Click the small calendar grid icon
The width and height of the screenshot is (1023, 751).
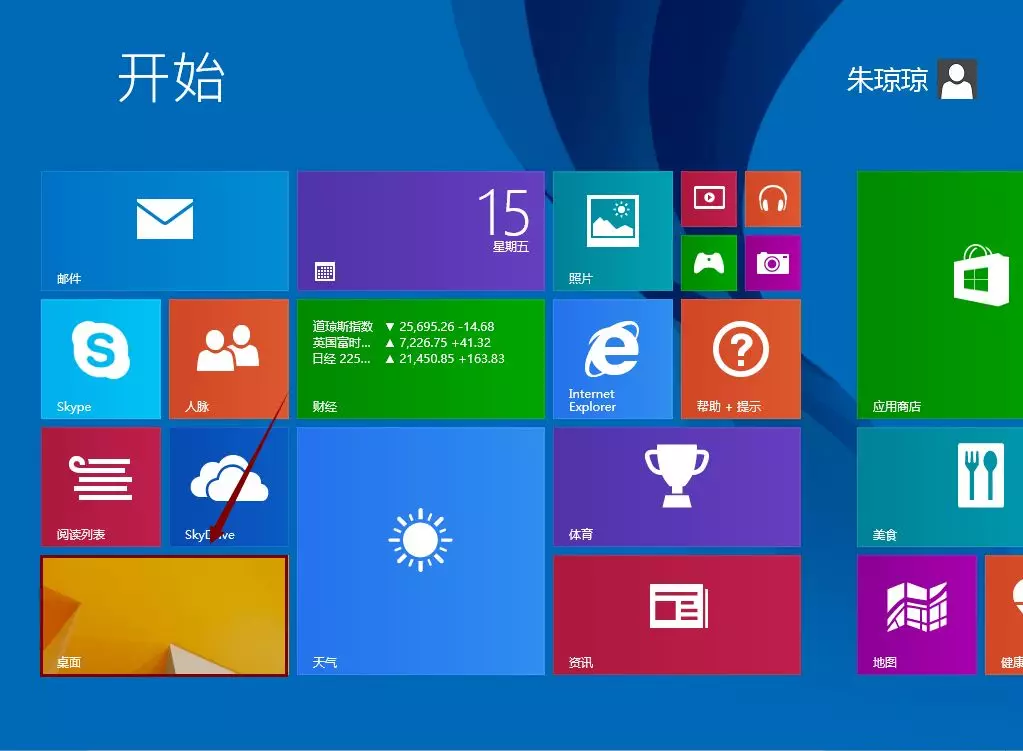[x=325, y=271]
